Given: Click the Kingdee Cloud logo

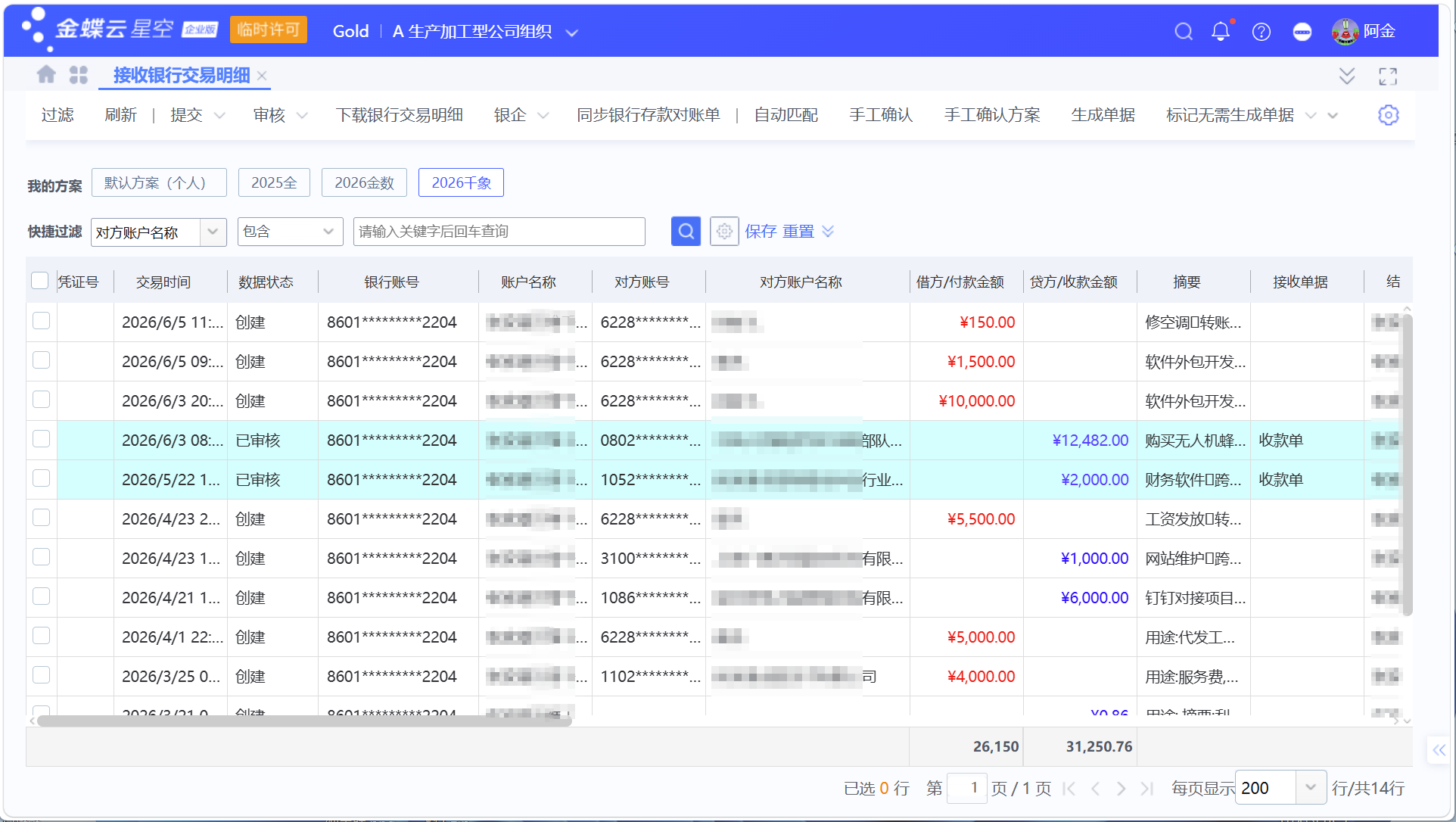Looking at the screenshot, I should [x=121, y=30].
